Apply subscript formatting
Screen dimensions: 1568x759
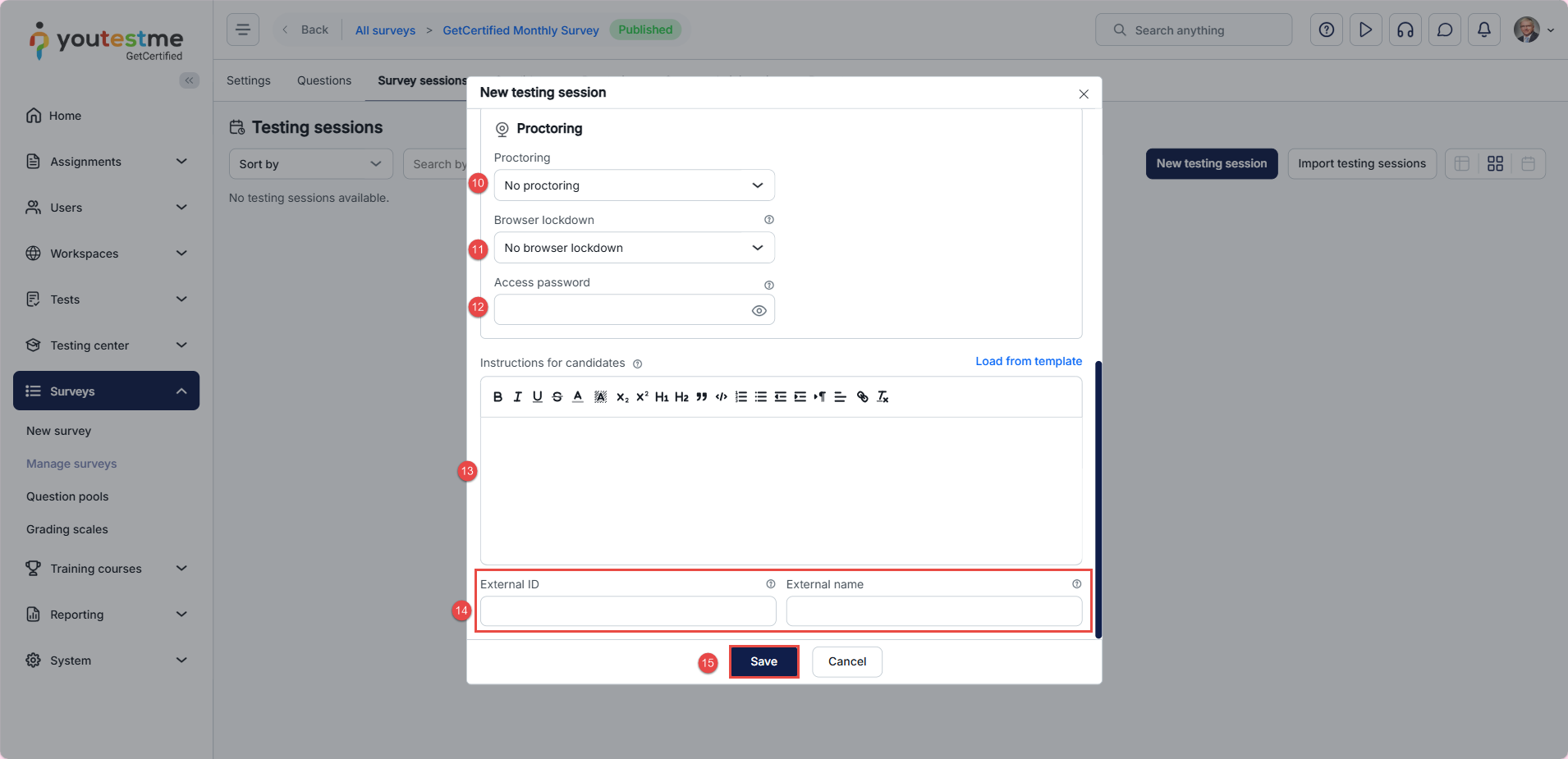[x=622, y=397]
